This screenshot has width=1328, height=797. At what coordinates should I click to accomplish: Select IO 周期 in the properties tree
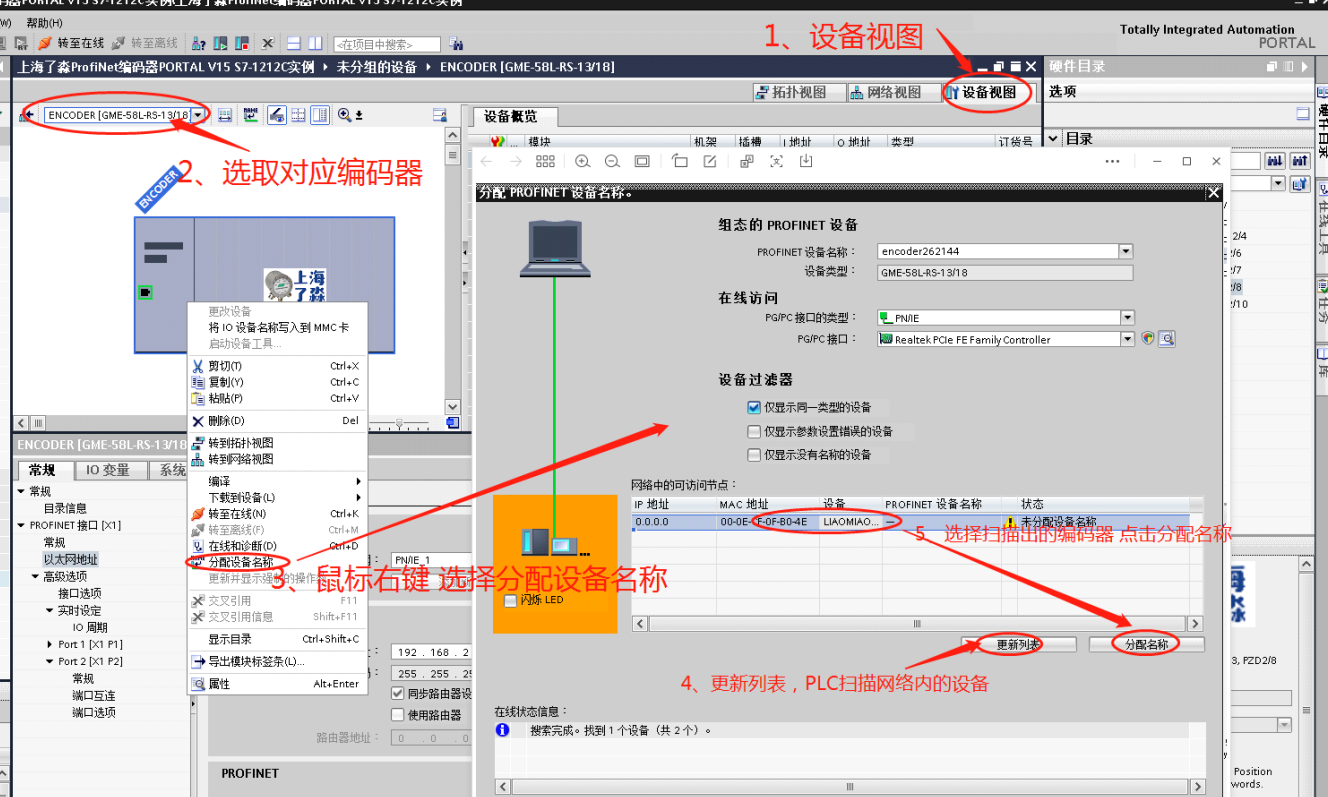pyautogui.click(x=90, y=627)
